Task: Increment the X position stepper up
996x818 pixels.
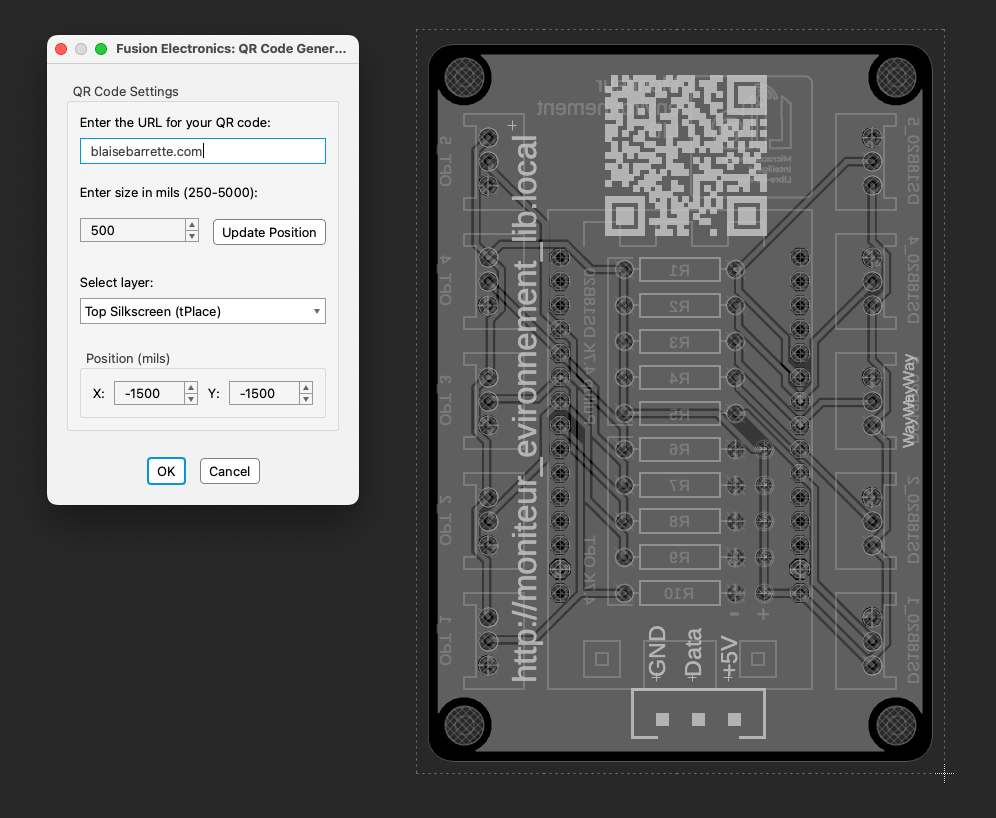Action: (191, 387)
